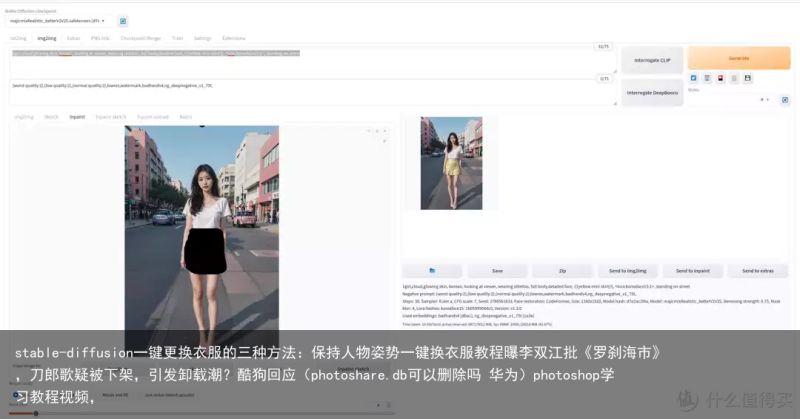This screenshot has width=800, height=419.
Task: Refresh the Stable Diffusion checkpoint list
Action: (x=123, y=21)
